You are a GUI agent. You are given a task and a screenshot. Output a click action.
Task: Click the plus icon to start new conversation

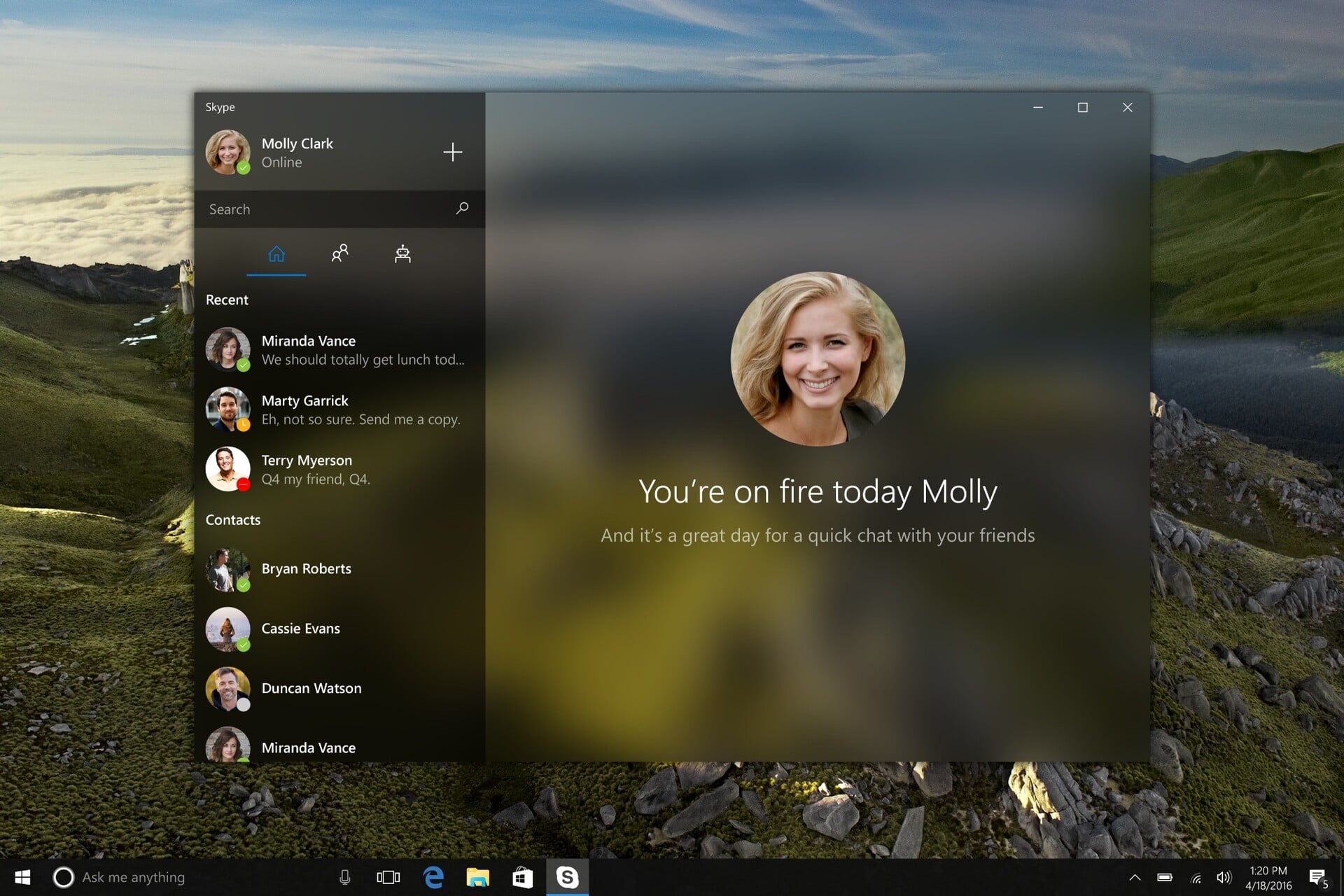coord(452,152)
